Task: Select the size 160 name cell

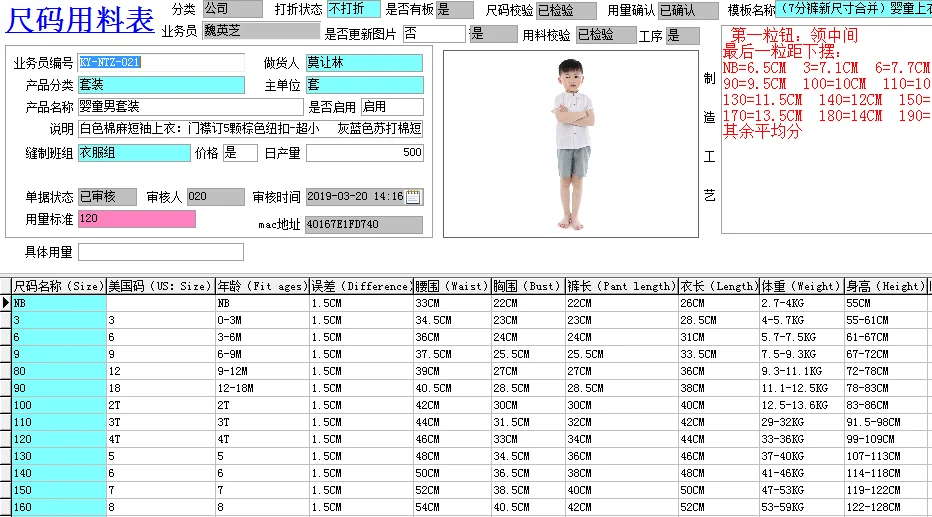Action: (x=59, y=507)
